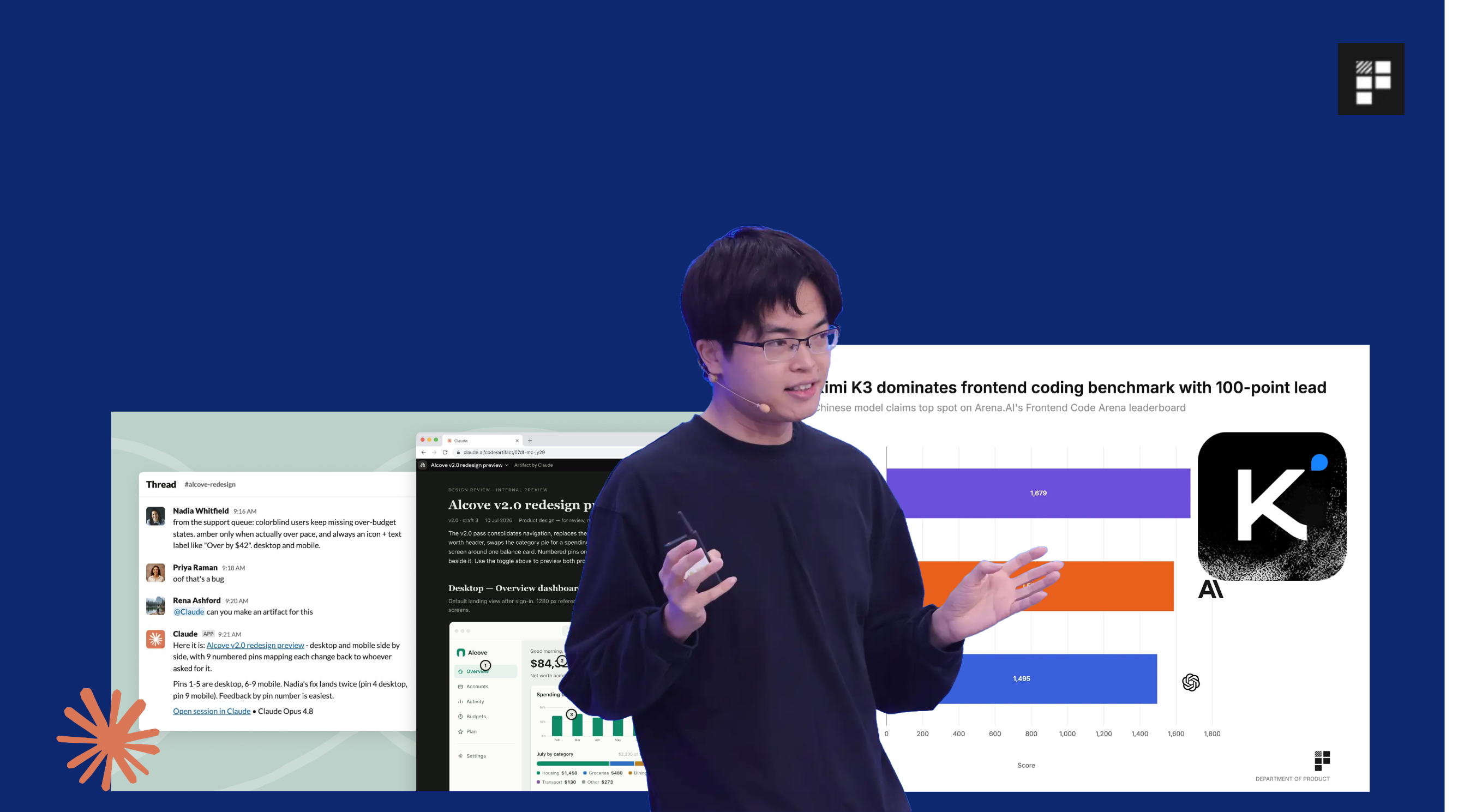Screen dimensions: 1464x812
Task: Open Plan in the Alcove sidebar
Action: point(485,731)
